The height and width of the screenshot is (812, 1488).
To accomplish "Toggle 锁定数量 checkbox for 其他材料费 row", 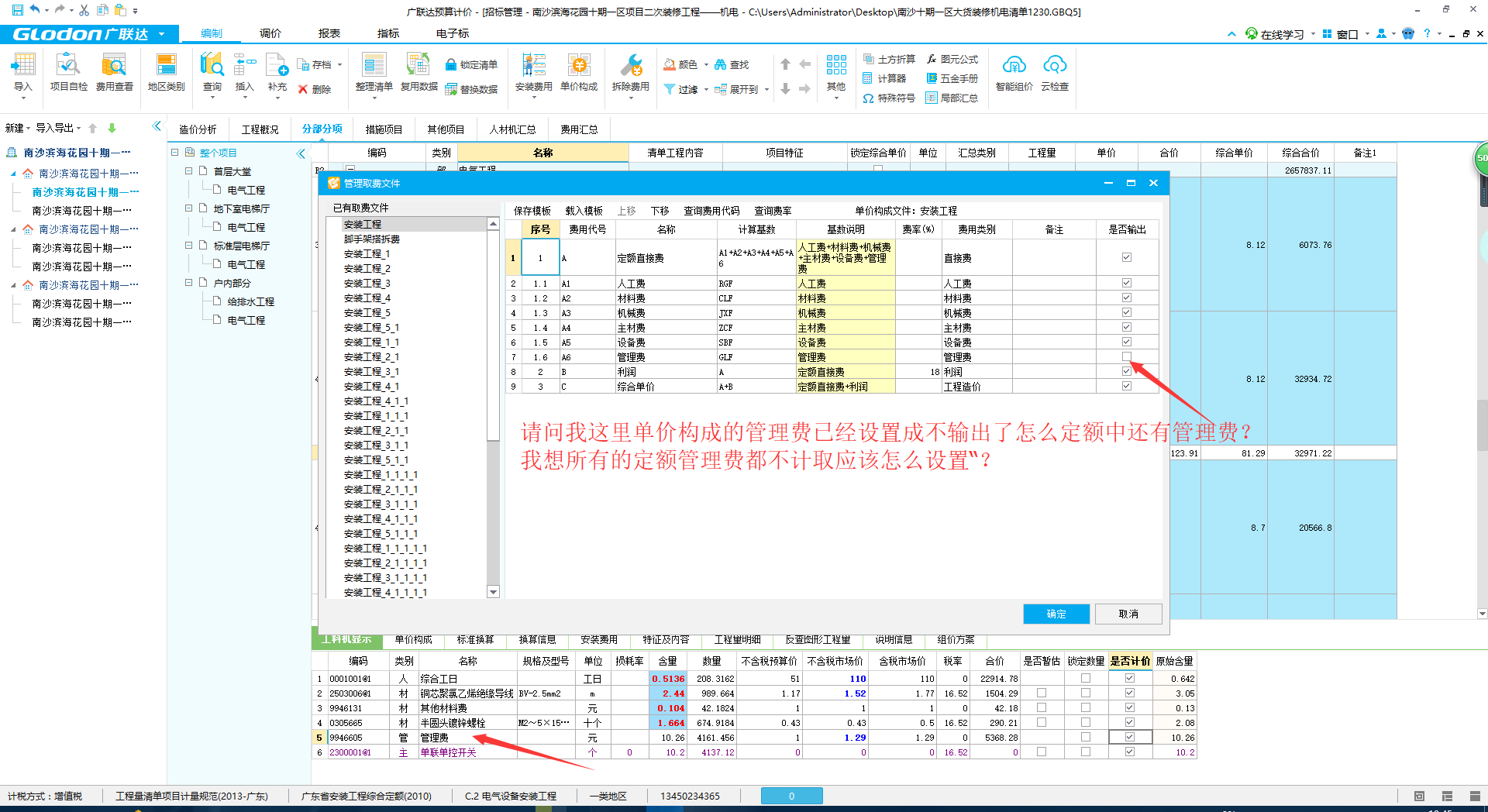I will (1086, 708).
